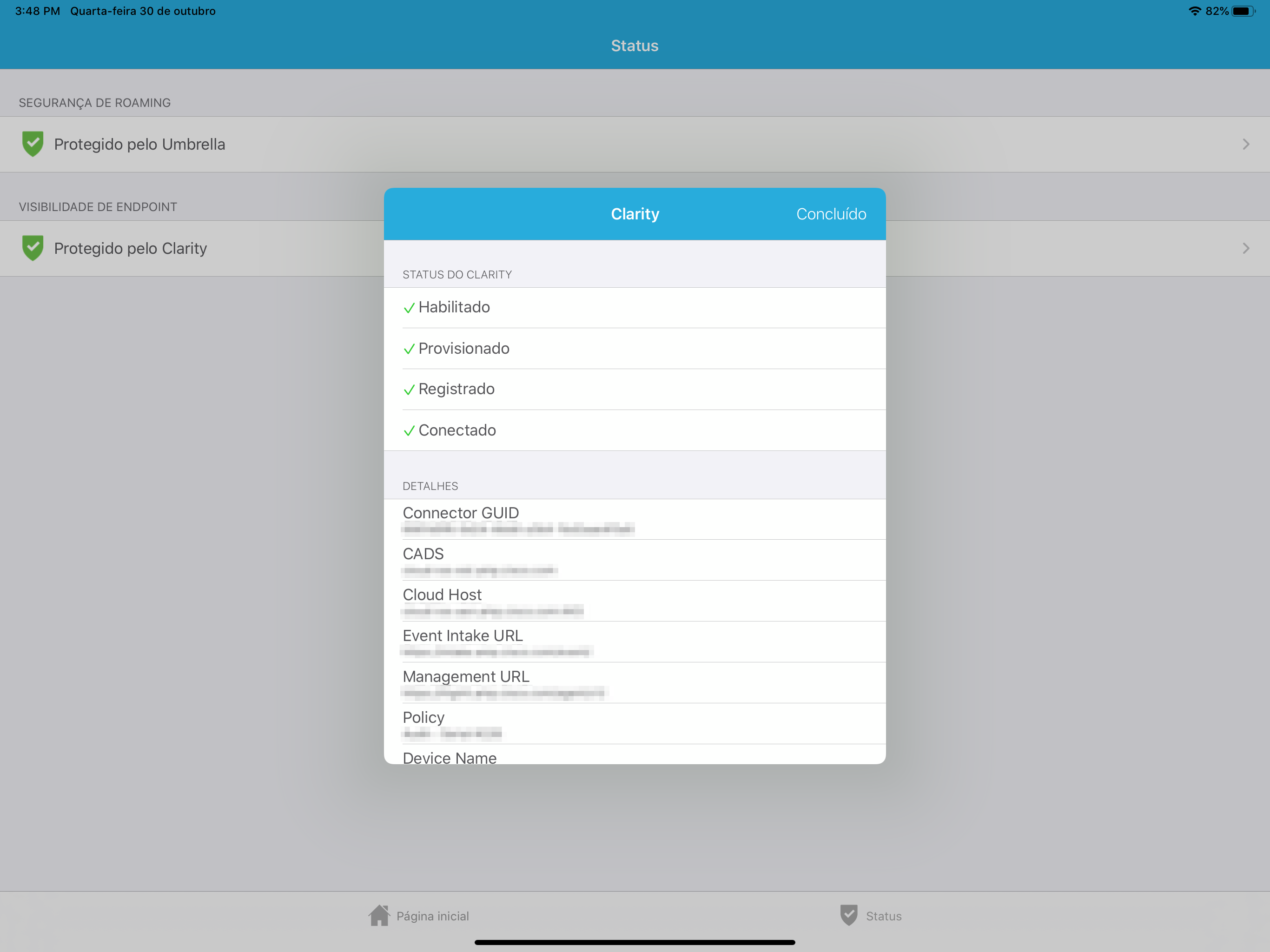1270x952 pixels.
Task: Expand Protegido pelo Clarity chevron arrow
Action: click(x=1245, y=248)
